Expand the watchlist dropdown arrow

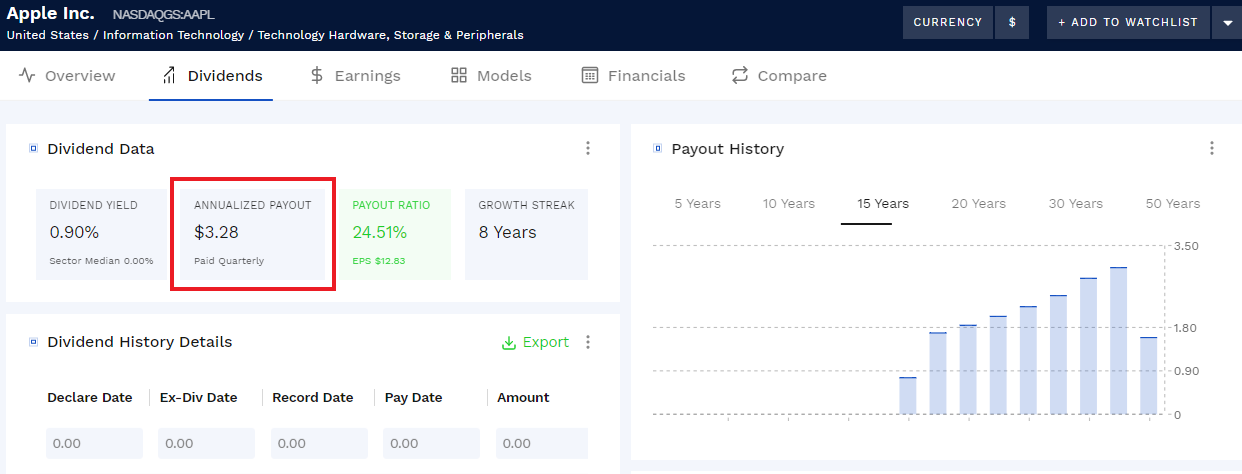pyautogui.click(x=1226, y=22)
